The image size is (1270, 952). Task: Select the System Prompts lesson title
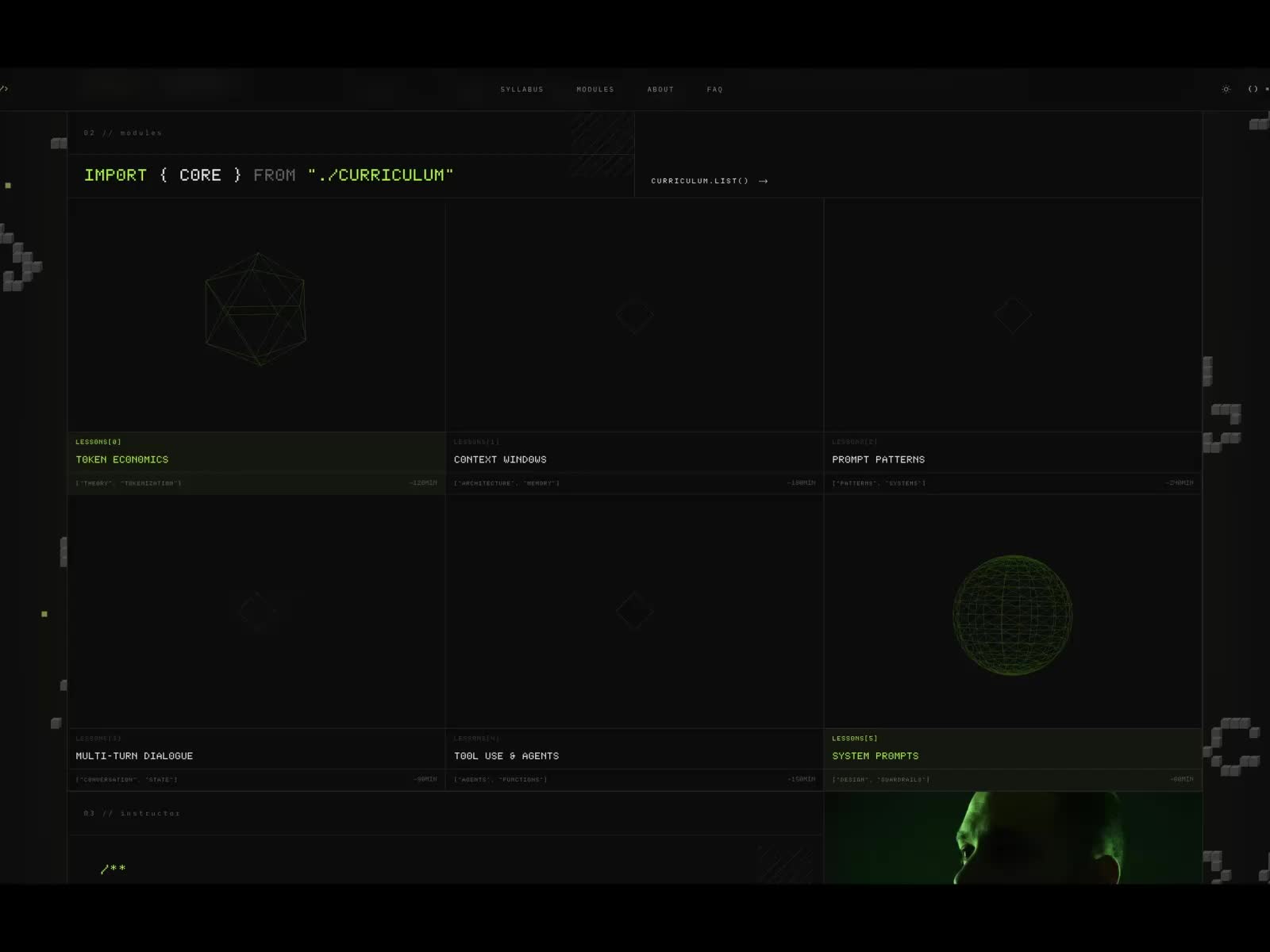(875, 756)
